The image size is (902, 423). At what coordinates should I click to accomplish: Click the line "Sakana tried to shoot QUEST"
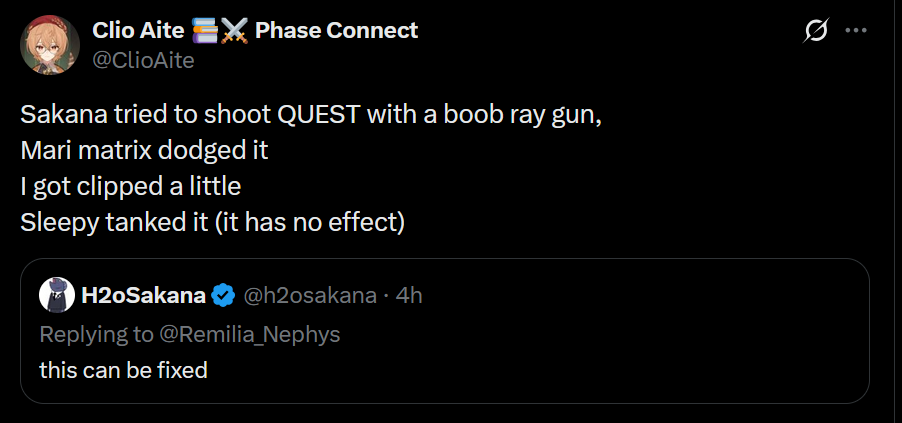311,114
